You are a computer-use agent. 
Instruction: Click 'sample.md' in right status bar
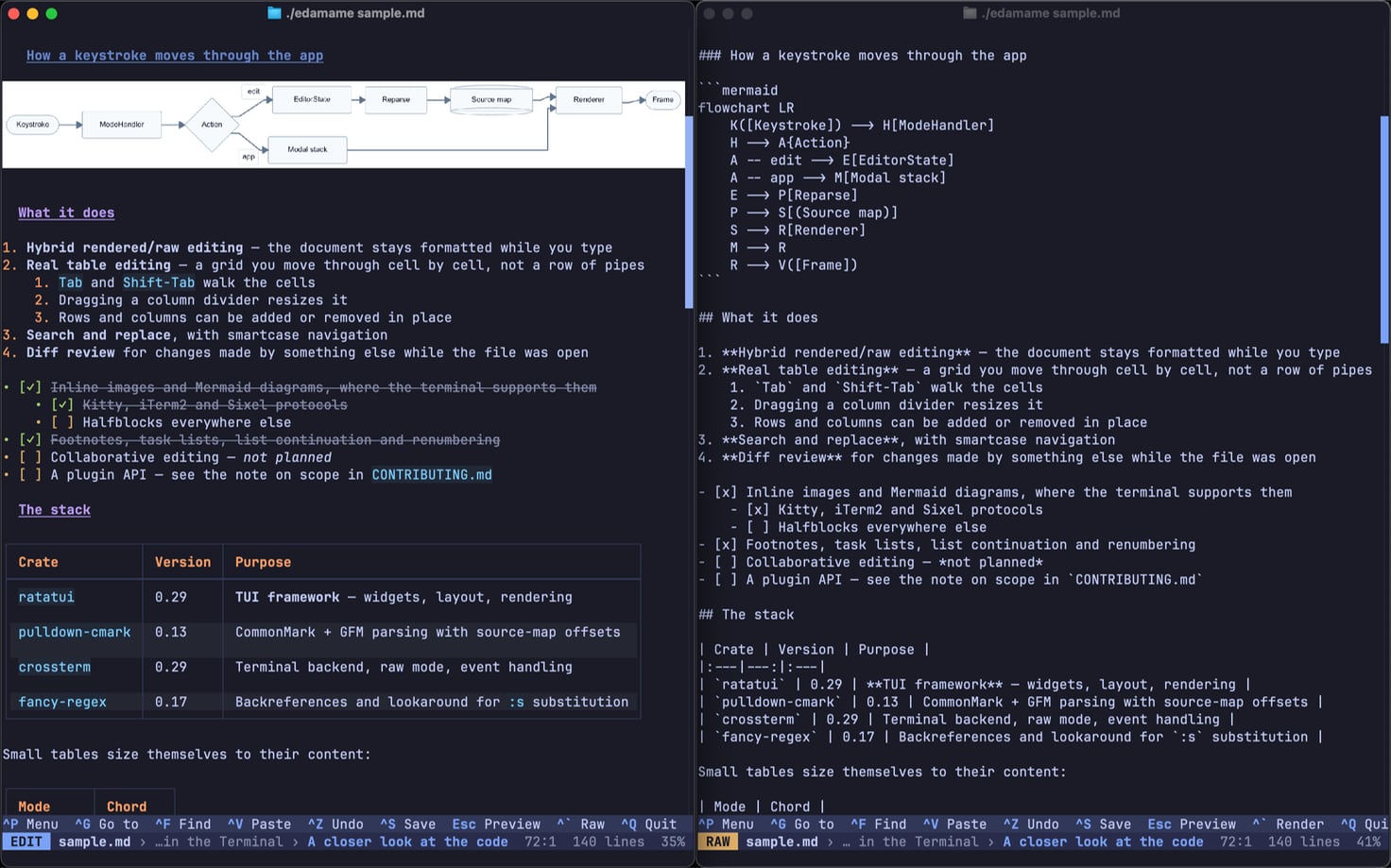(781, 842)
